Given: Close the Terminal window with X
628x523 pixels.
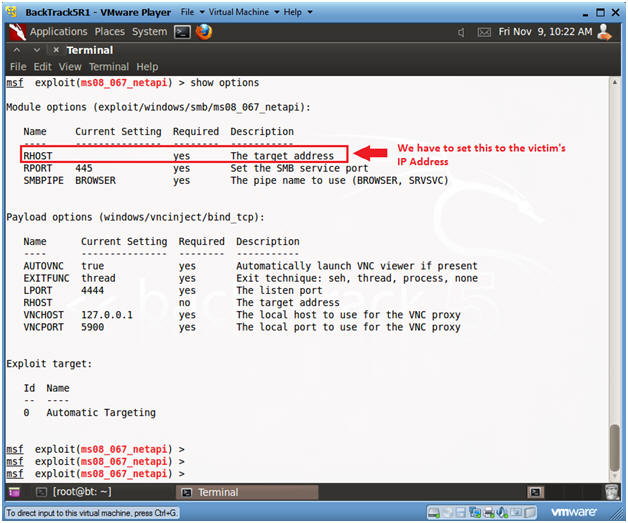Looking at the screenshot, I should [x=56, y=50].
